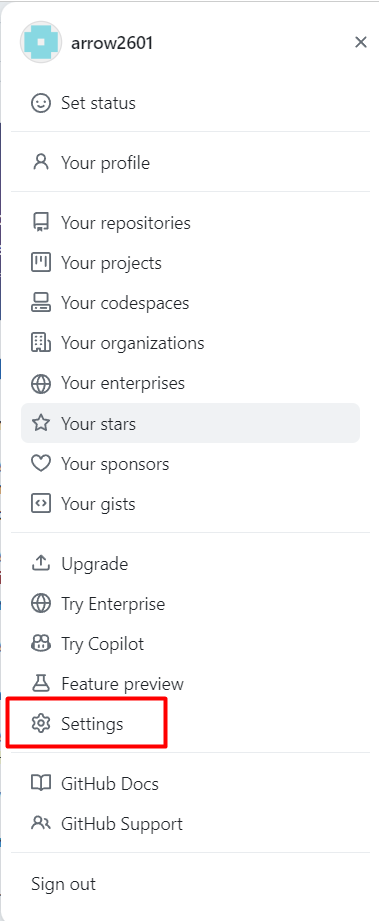Choose Try Enterprise in the menu
The width and height of the screenshot is (379, 921).
190,604
